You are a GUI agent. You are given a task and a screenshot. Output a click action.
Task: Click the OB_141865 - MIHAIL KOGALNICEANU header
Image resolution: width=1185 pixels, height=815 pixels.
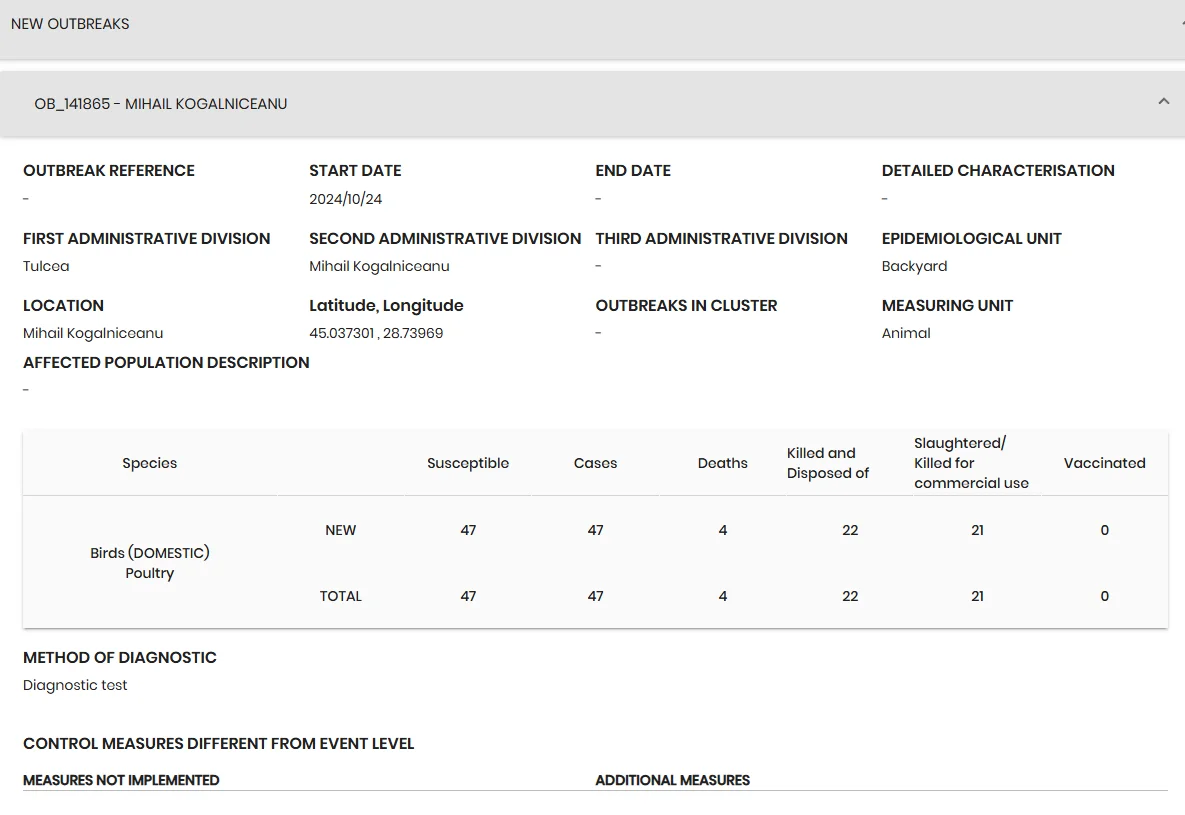592,104
